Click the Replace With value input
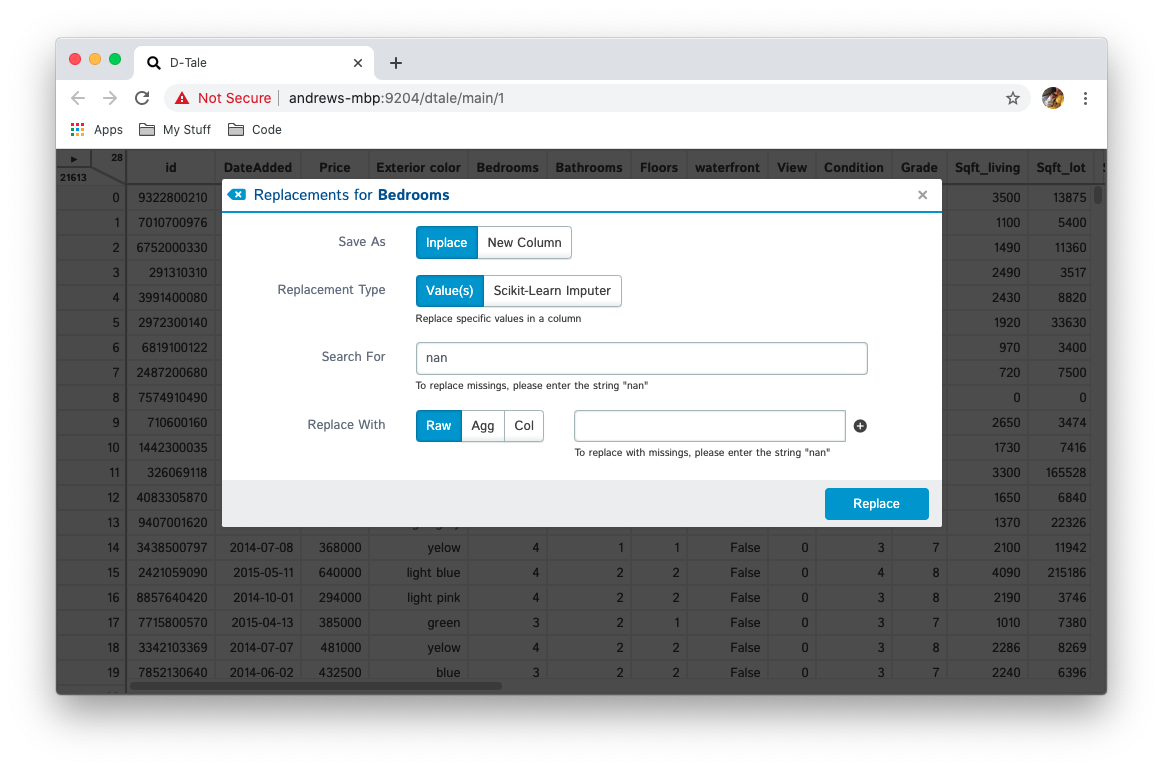This screenshot has height=769, width=1163. point(710,426)
